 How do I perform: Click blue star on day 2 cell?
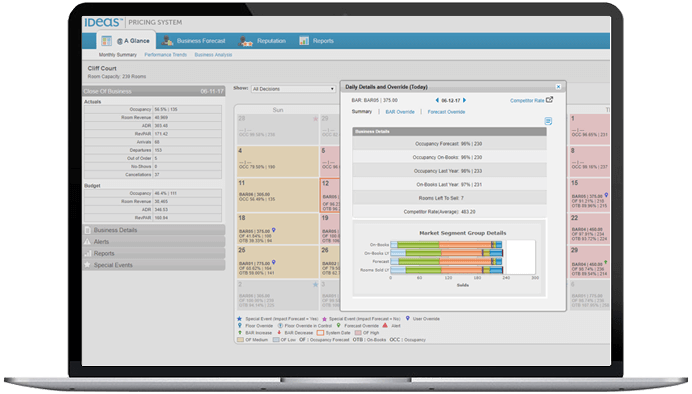coord(315,285)
